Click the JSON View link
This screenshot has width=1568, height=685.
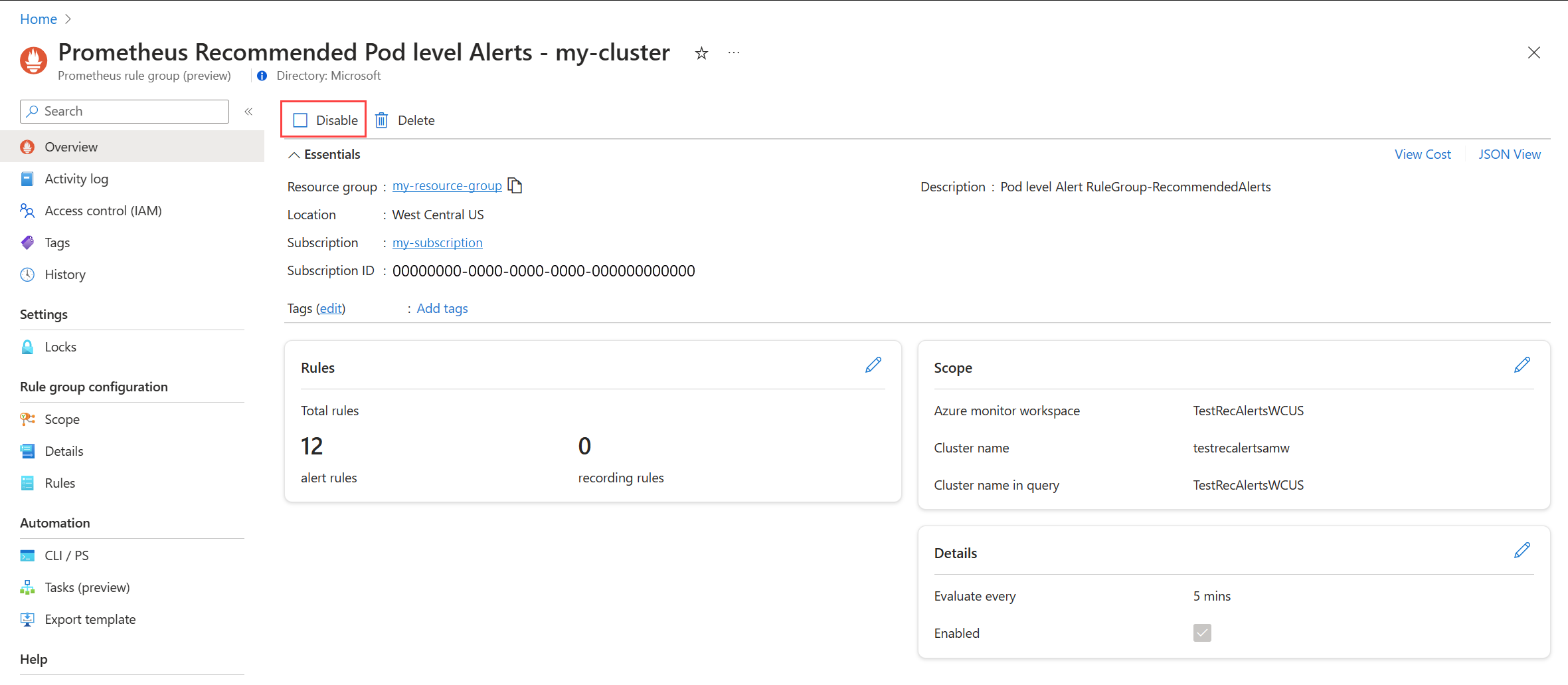1509,154
